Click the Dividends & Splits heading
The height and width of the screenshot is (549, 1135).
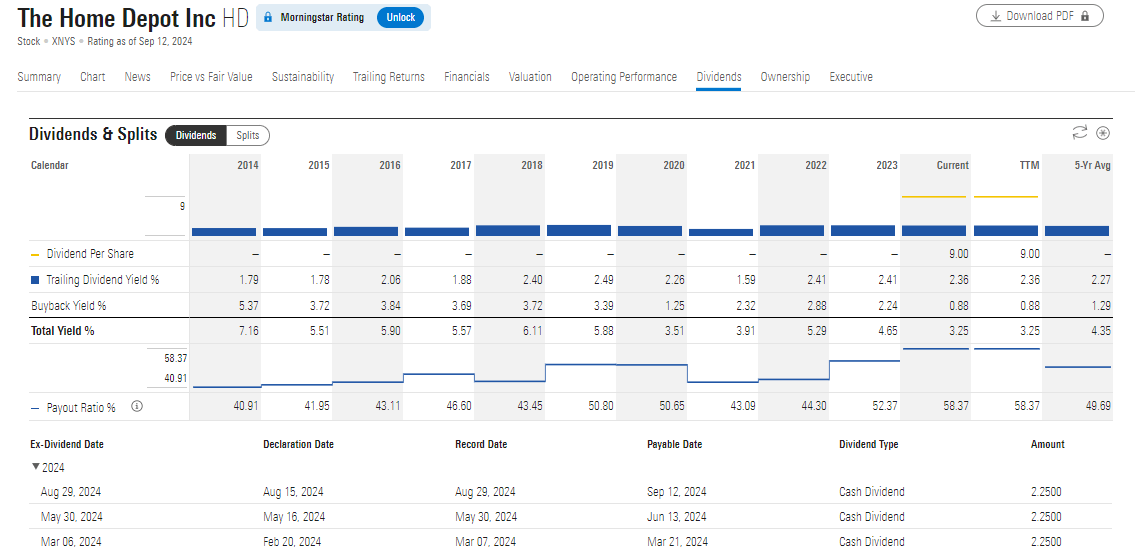click(93, 135)
